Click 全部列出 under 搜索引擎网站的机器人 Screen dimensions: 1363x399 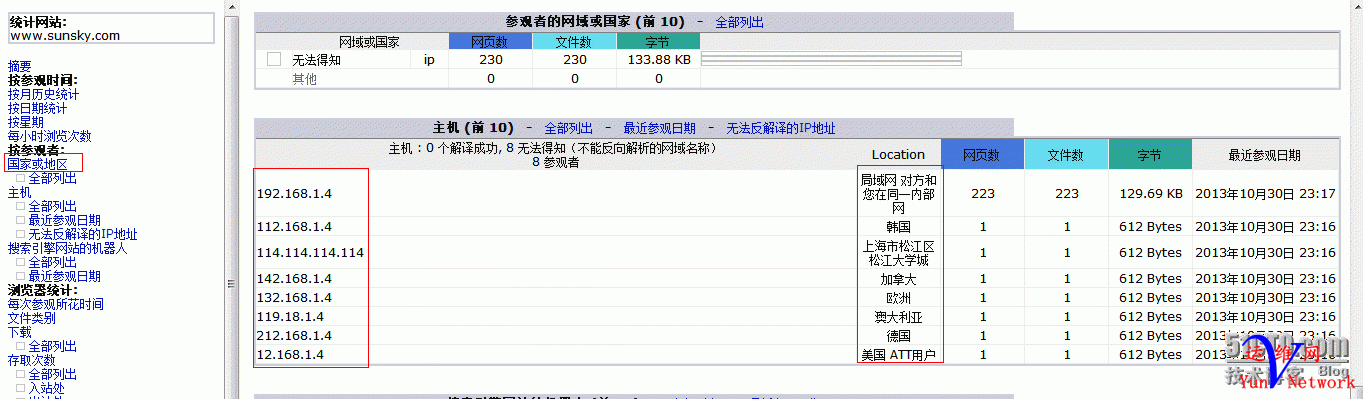click(x=53, y=262)
